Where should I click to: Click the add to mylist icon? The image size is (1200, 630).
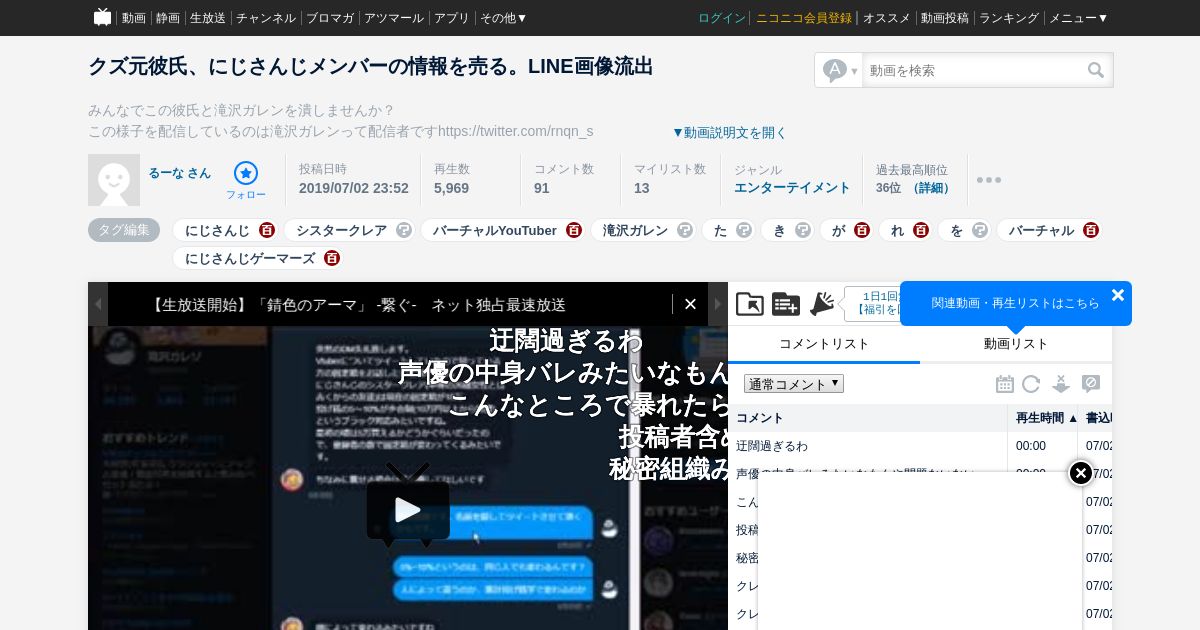pyautogui.click(x=786, y=304)
